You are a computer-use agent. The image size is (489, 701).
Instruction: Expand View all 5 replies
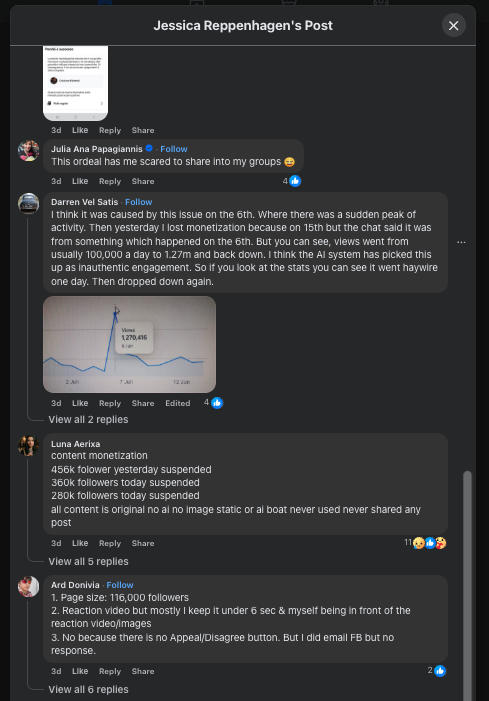click(x=89, y=561)
